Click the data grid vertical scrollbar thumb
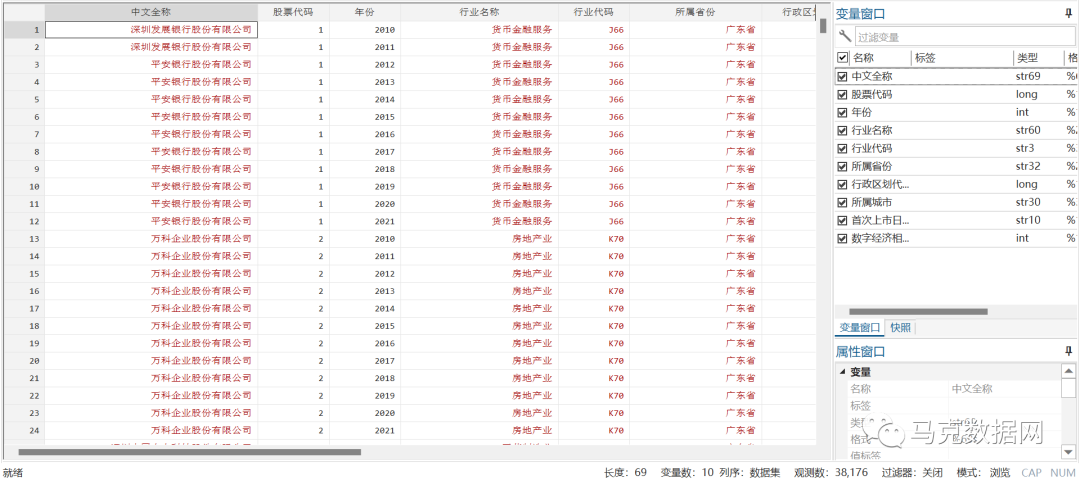The height and width of the screenshot is (480, 1080). (x=823, y=25)
